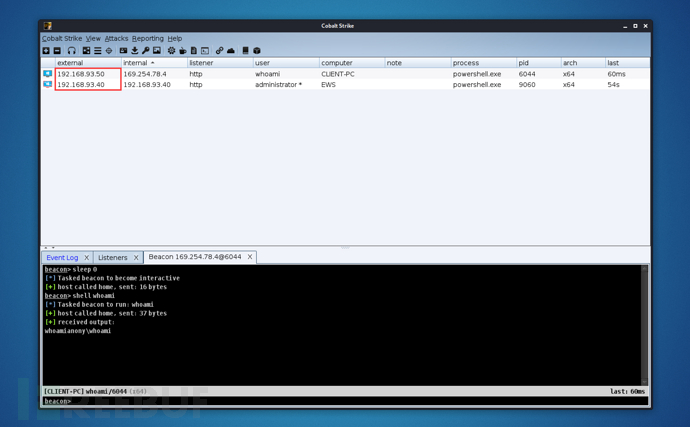This screenshot has width=690, height=427.
Task: Select the EWS session computer icon
Action: pyautogui.click(x=48, y=84)
